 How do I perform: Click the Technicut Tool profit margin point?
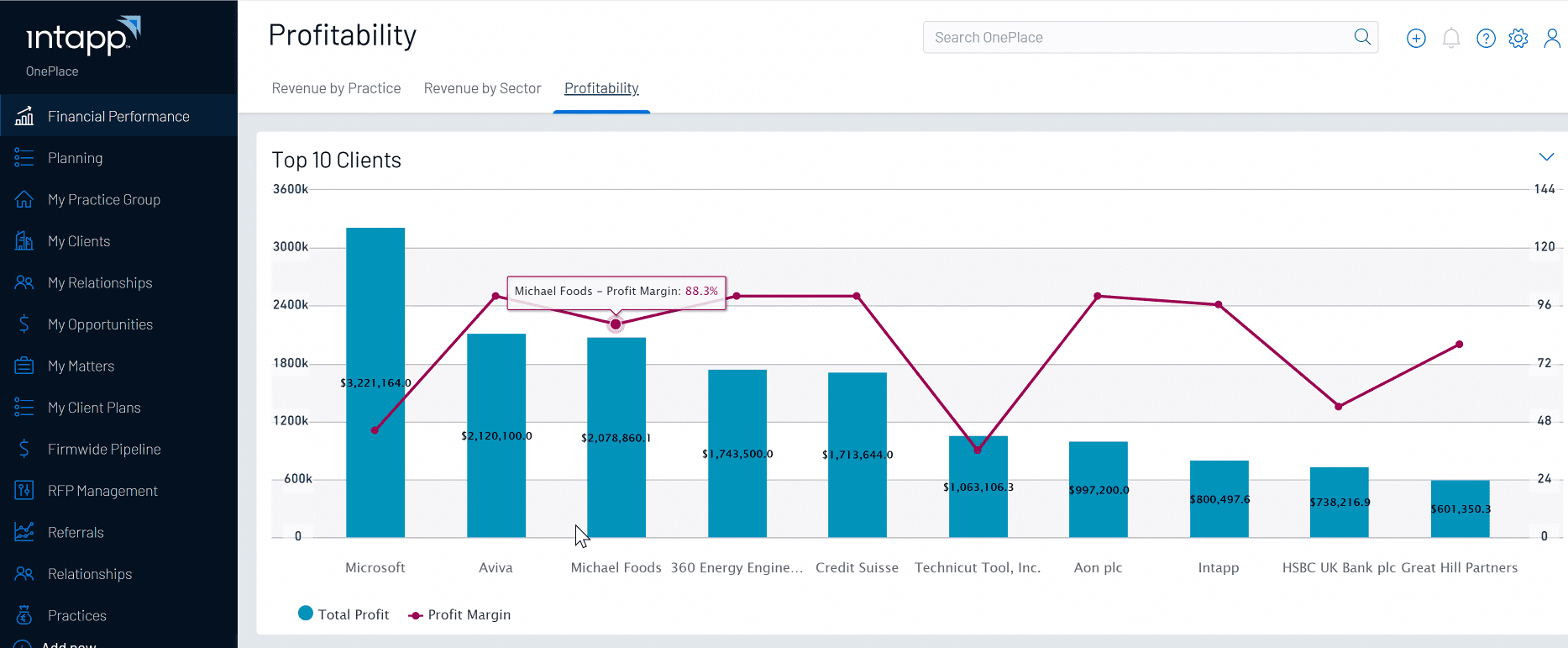[978, 450]
